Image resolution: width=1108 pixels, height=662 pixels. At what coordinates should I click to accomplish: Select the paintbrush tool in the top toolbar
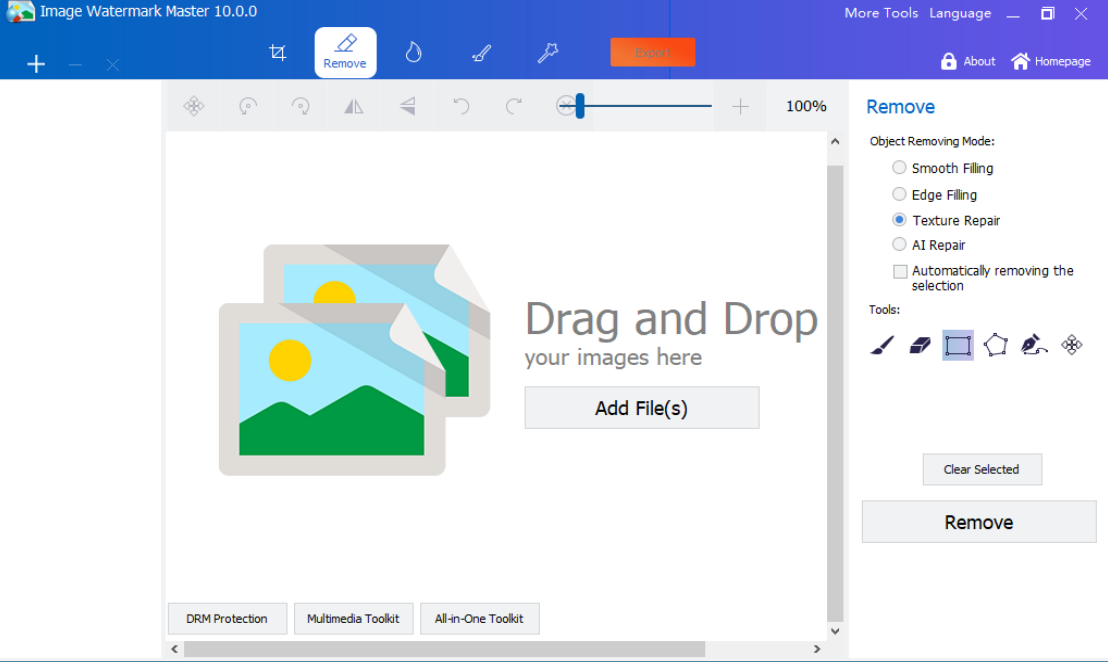tap(481, 52)
